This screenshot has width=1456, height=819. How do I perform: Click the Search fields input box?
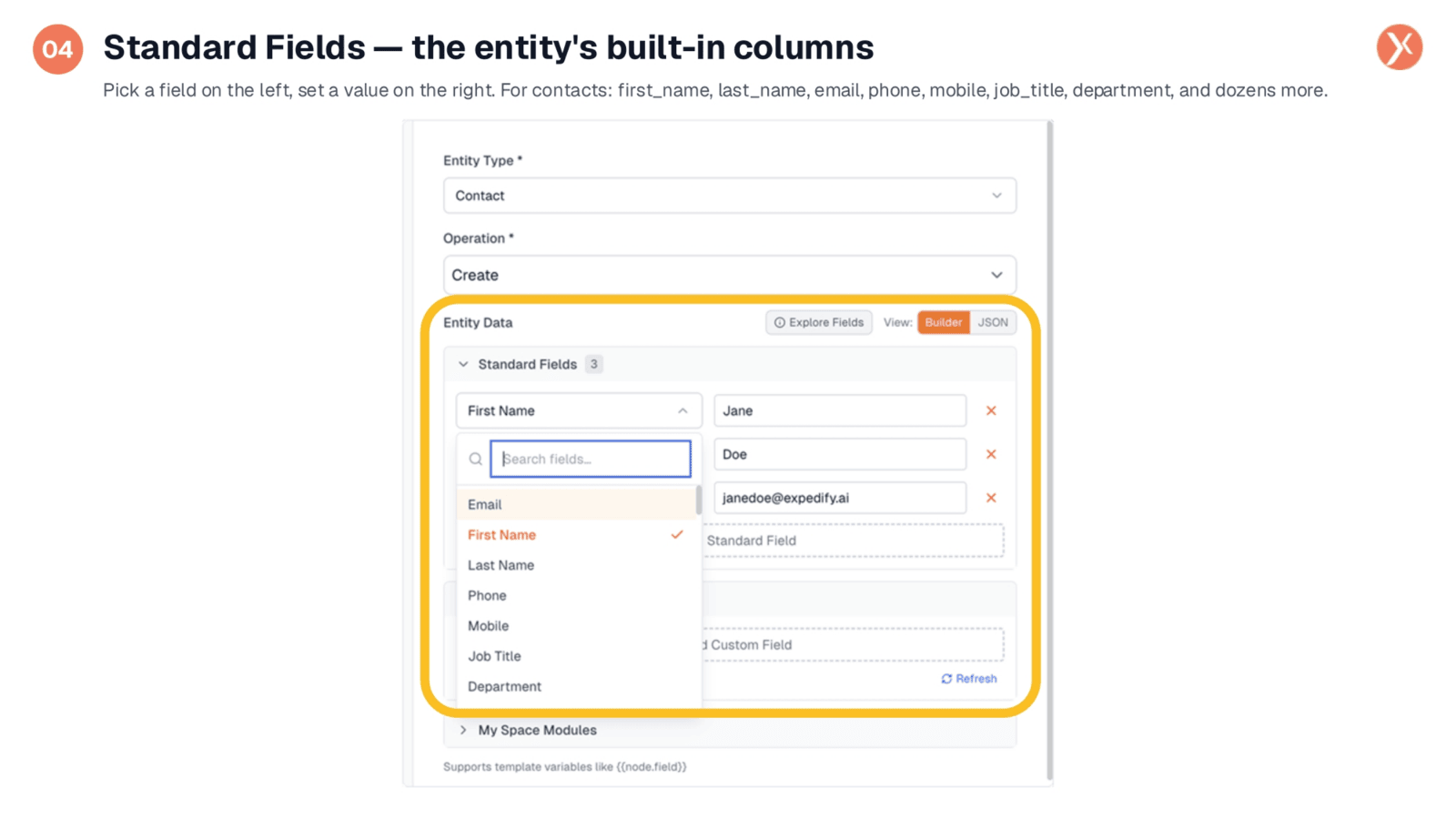[591, 459]
